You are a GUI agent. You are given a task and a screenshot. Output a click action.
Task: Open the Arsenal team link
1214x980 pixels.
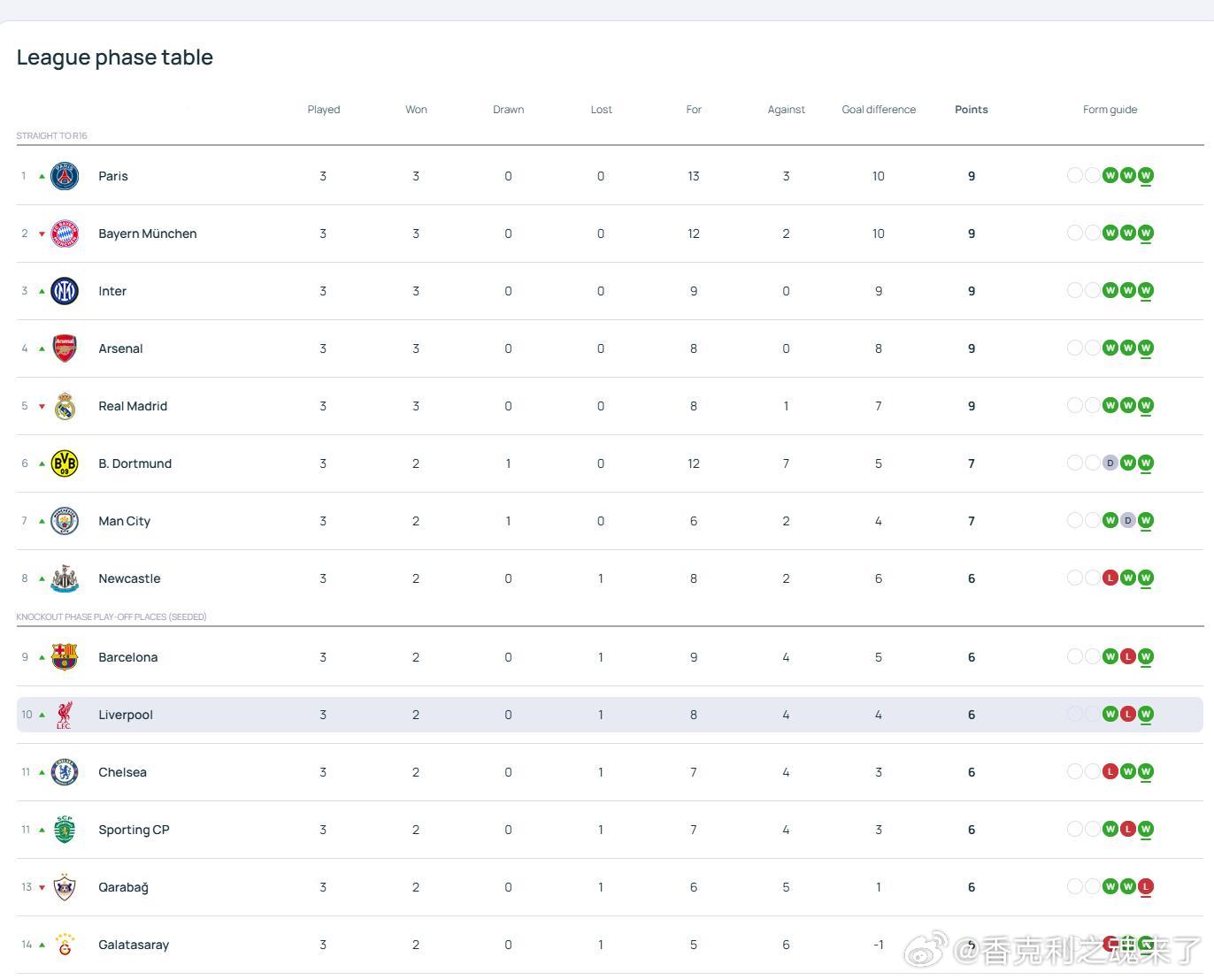click(x=120, y=348)
